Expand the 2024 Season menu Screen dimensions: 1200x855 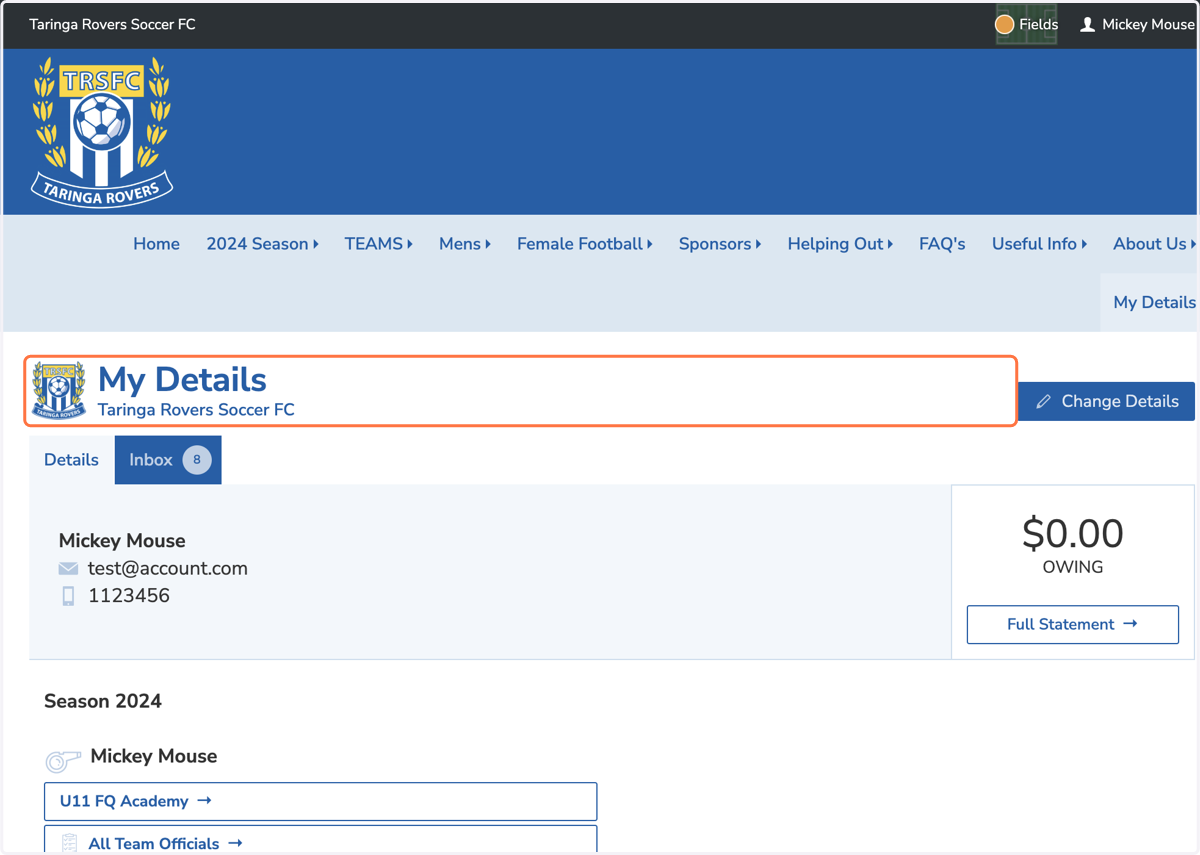[262, 244]
